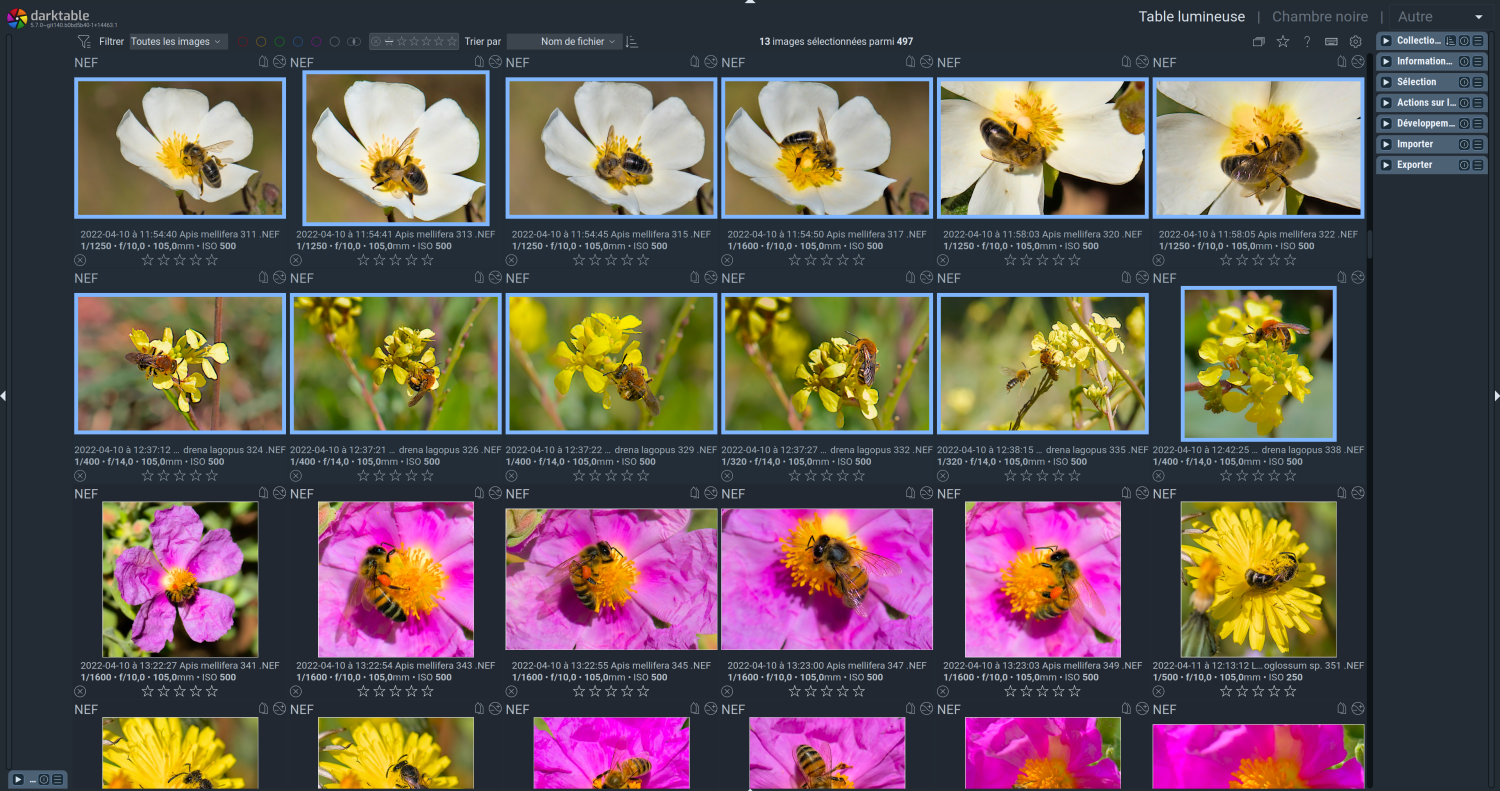Reset the Exporter module
This screenshot has height=791, width=1500.
(1464, 165)
